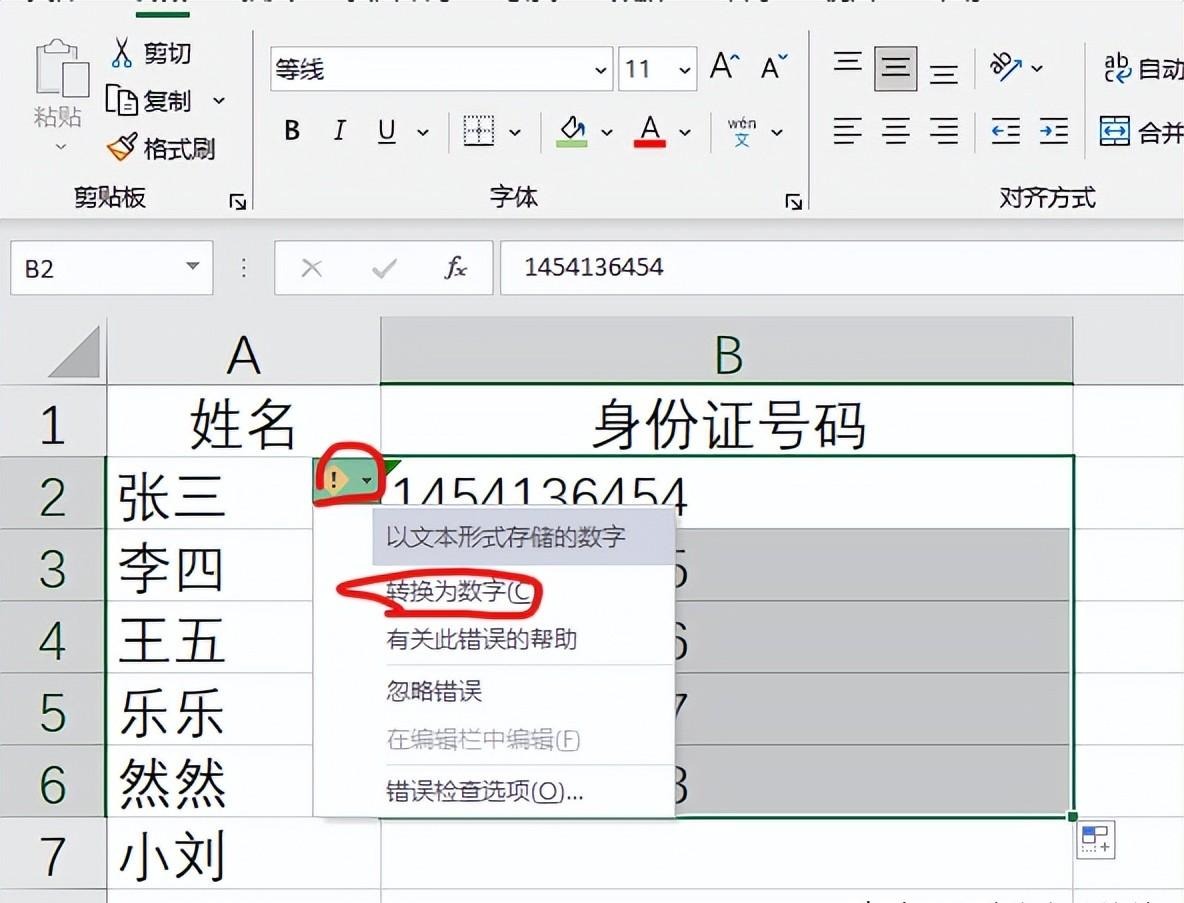Open the font size dropdown showing 11
This screenshot has width=1184, height=903.
coord(685,69)
